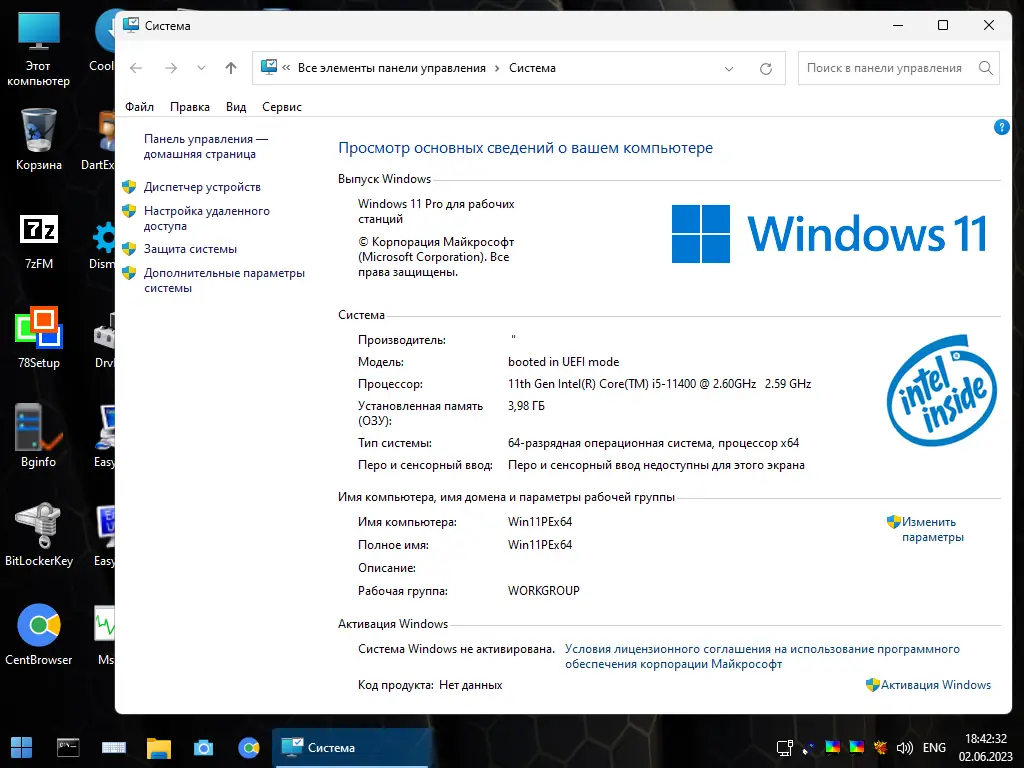Open BitLockerKey desktop shortcut
This screenshot has width=1024, height=768.
click(x=39, y=534)
